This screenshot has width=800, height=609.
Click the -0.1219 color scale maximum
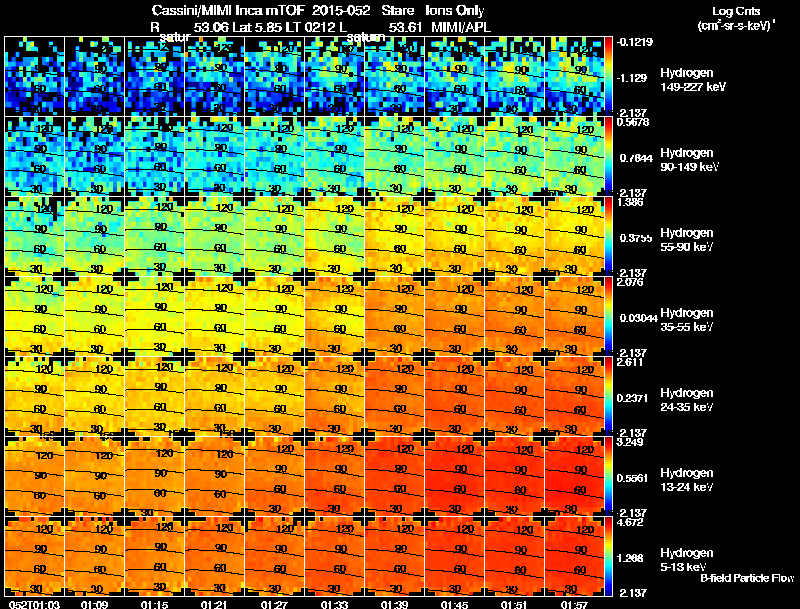coord(635,42)
